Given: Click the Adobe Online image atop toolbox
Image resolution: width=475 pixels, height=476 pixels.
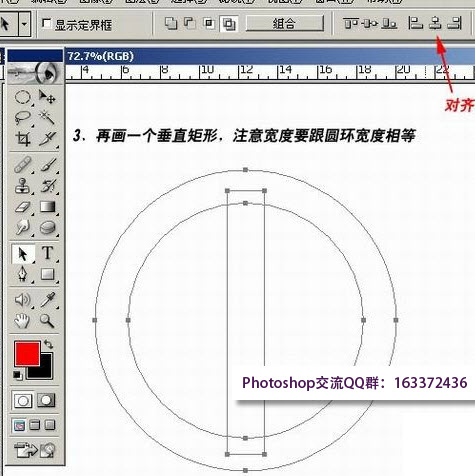Looking at the screenshot, I should 35,72.
